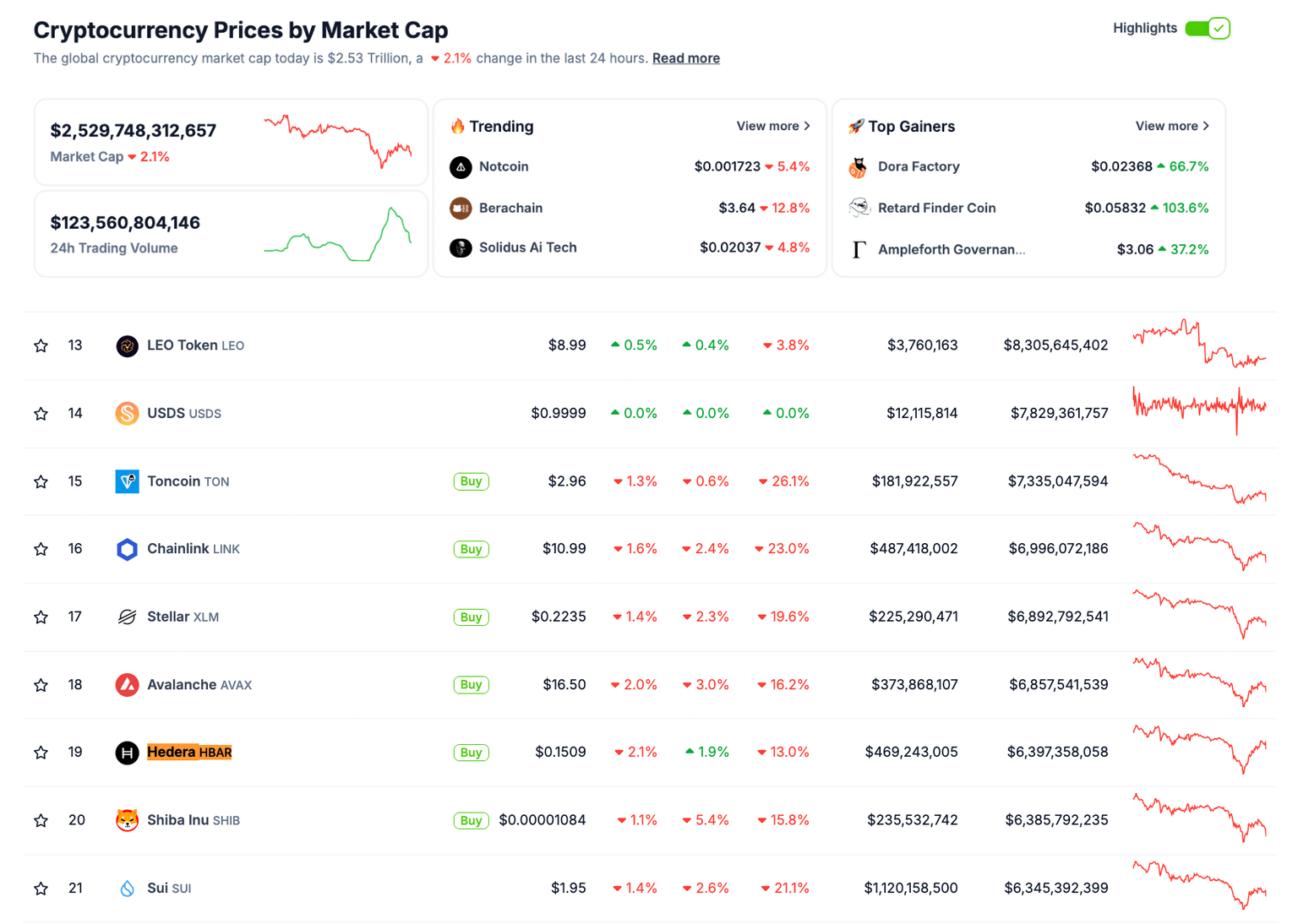Click the Read more link
This screenshot has height=924, width=1298.
(685, 57)
